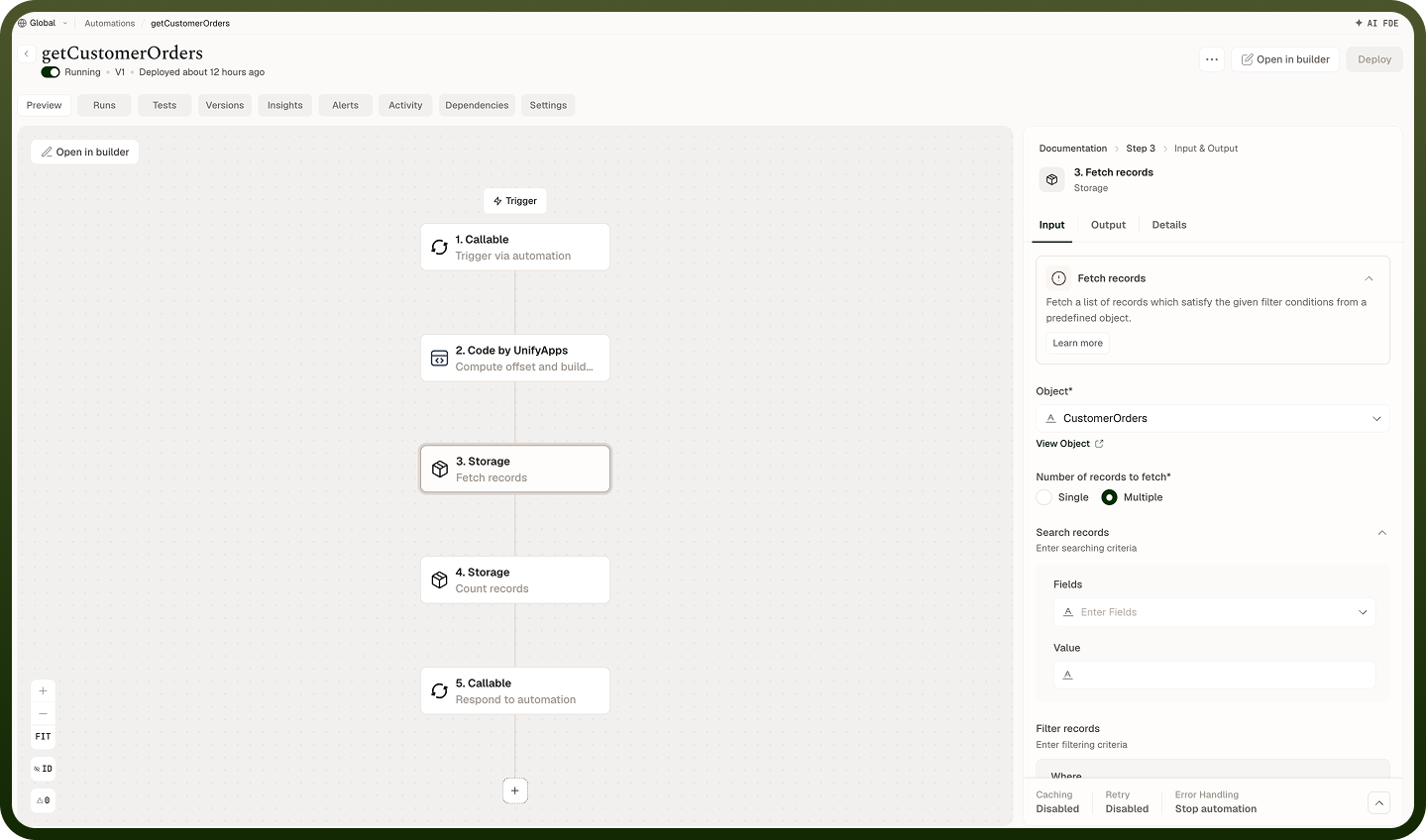Click Open in builder in top bar
1426x840 pixels.
click(1285, 59)
